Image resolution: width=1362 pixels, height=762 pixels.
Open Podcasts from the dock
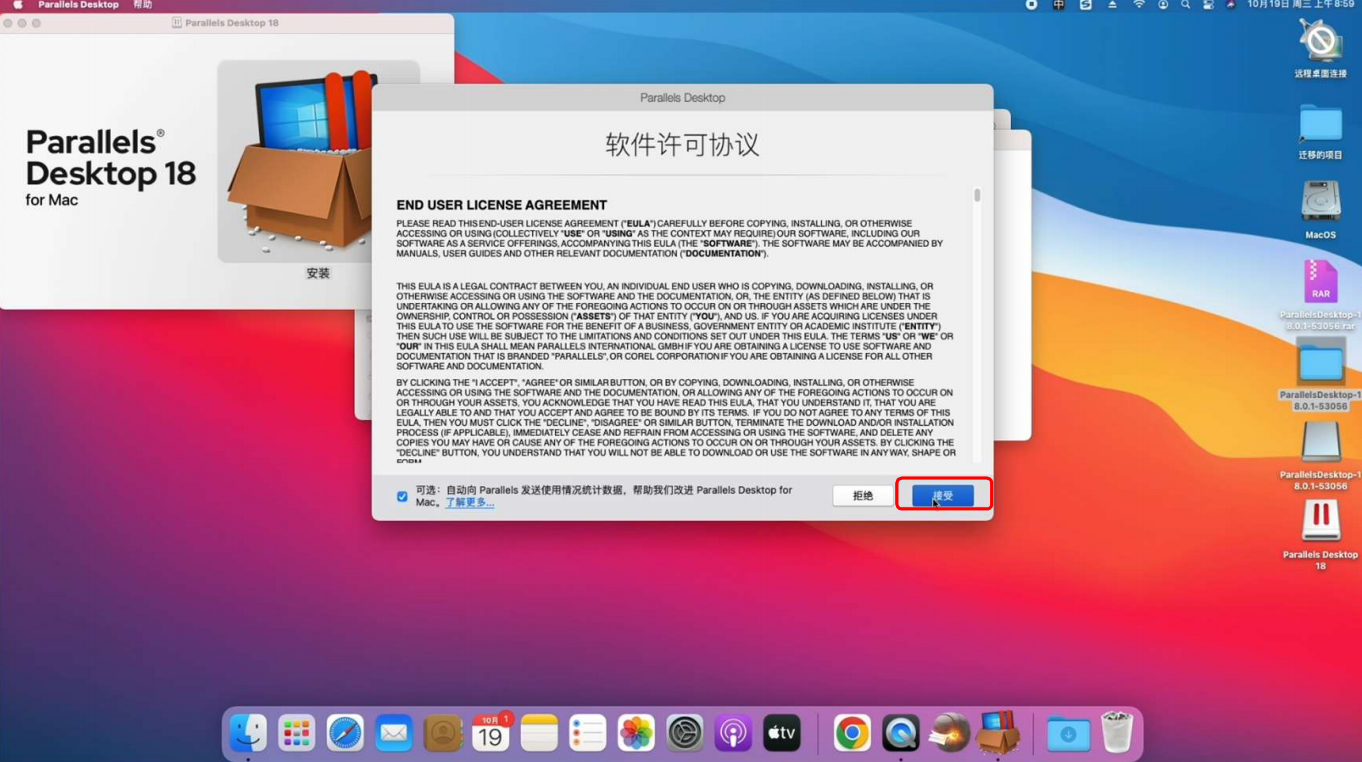[733, 733]
